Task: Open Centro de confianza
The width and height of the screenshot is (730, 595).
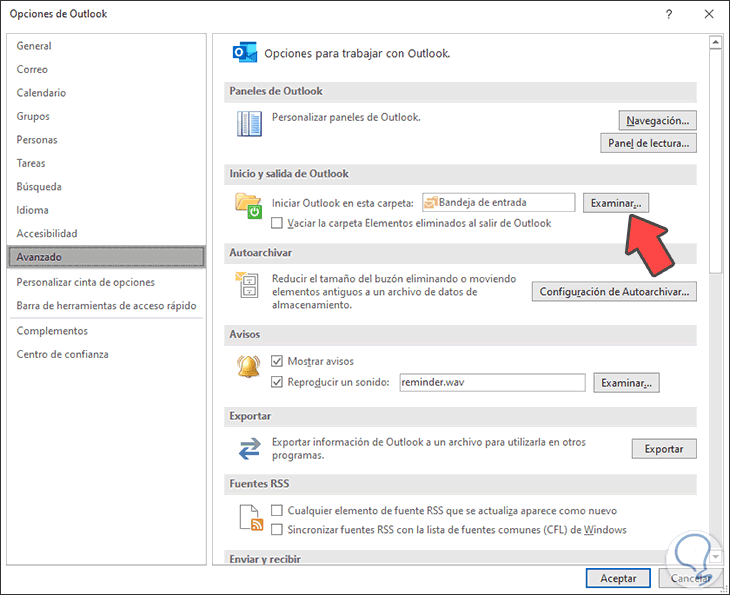Action: tap(107, 354)
